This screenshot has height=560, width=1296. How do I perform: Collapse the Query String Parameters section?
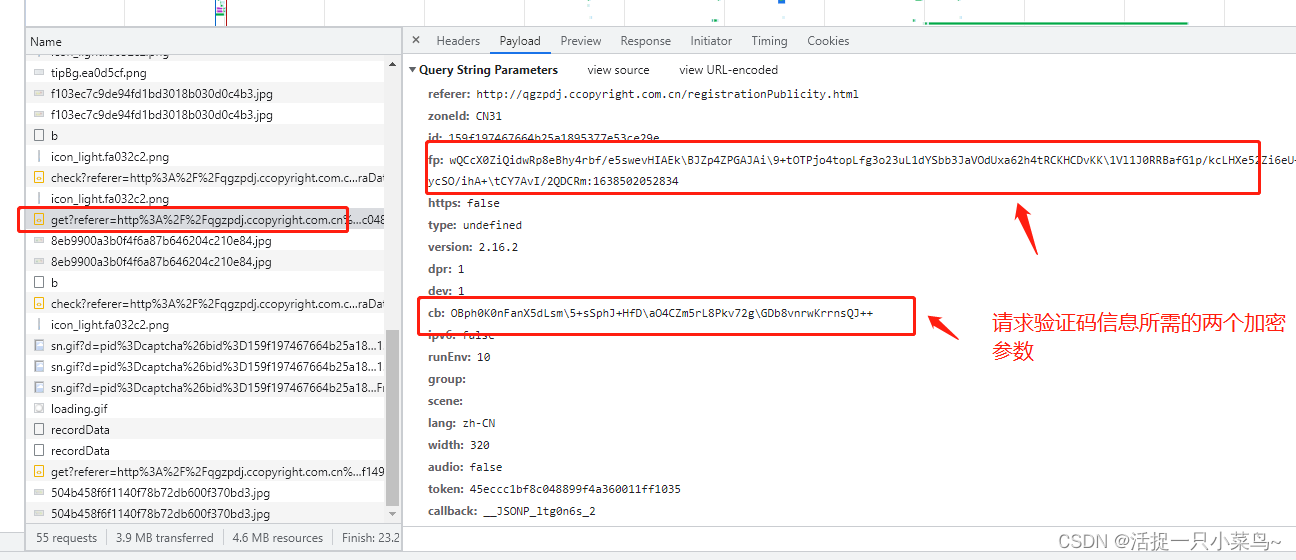pyautogui.click(x=412, y=70)
